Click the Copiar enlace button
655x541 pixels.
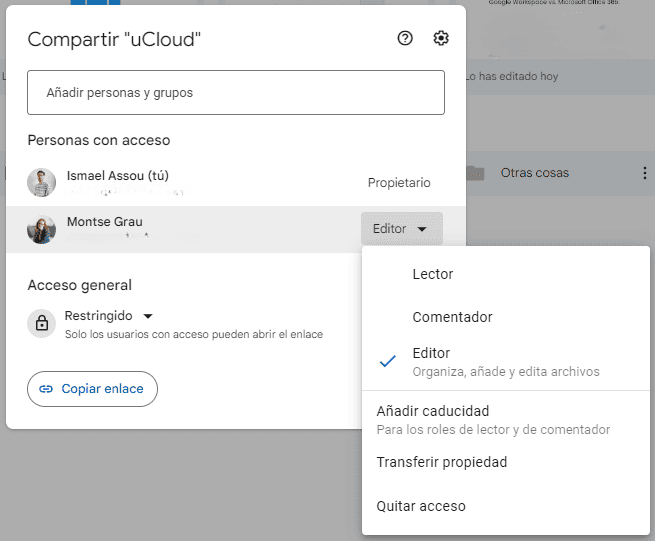[x=92, y=389]
